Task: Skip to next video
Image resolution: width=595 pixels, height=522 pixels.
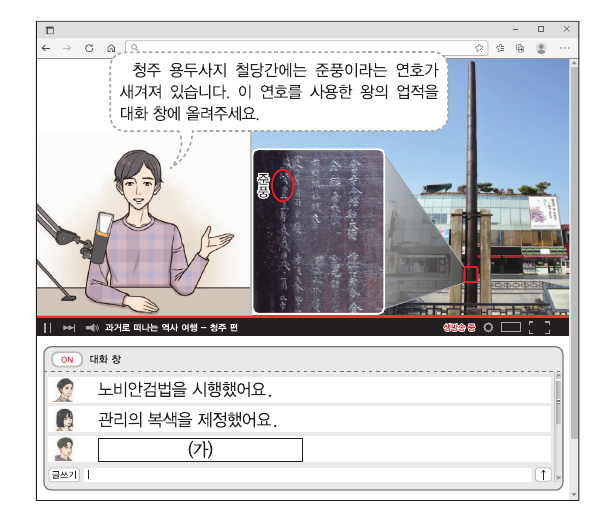Action: (69, 327)
